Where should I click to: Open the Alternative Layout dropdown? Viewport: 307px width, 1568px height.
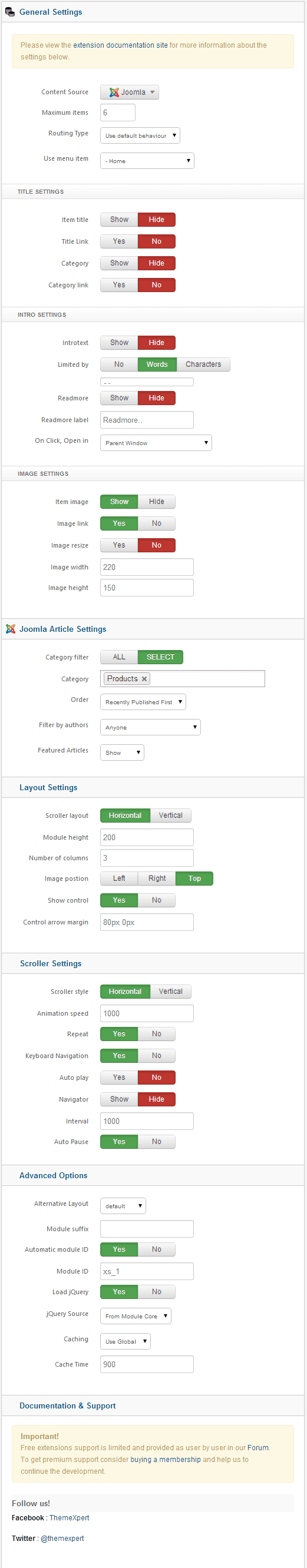123,1206
